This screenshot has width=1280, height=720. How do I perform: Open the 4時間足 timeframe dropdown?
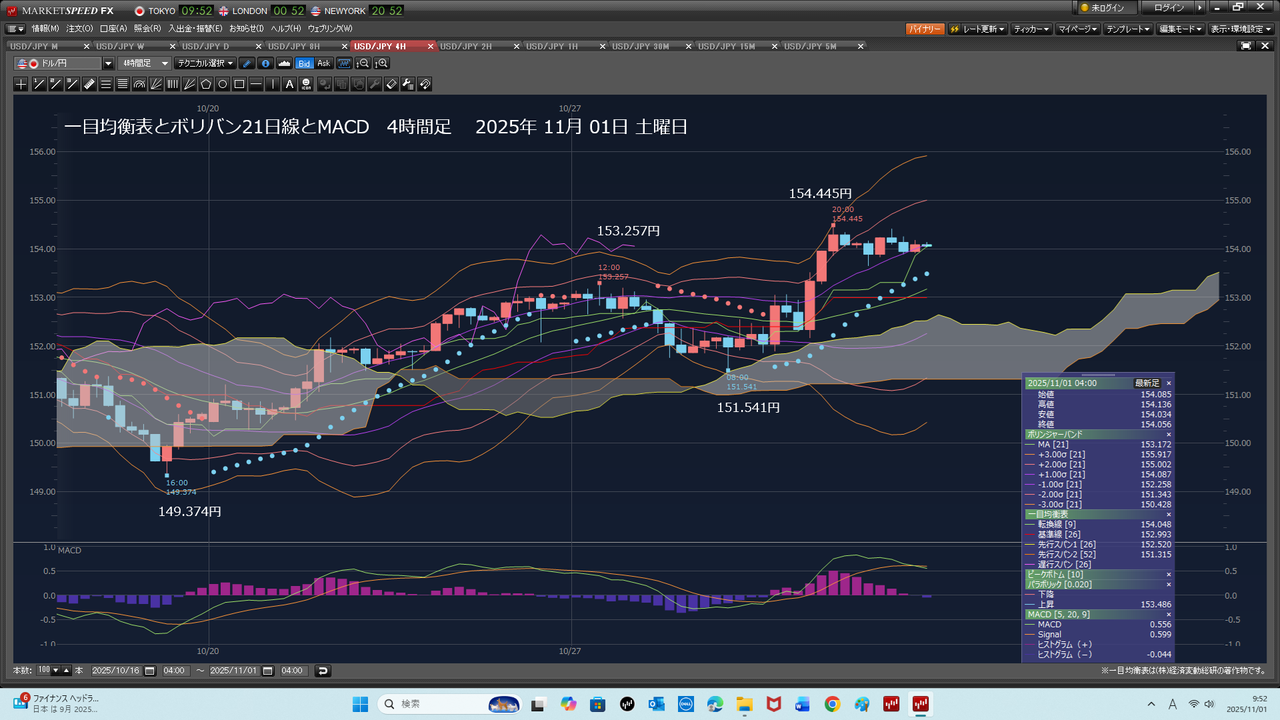pos(142,63)
